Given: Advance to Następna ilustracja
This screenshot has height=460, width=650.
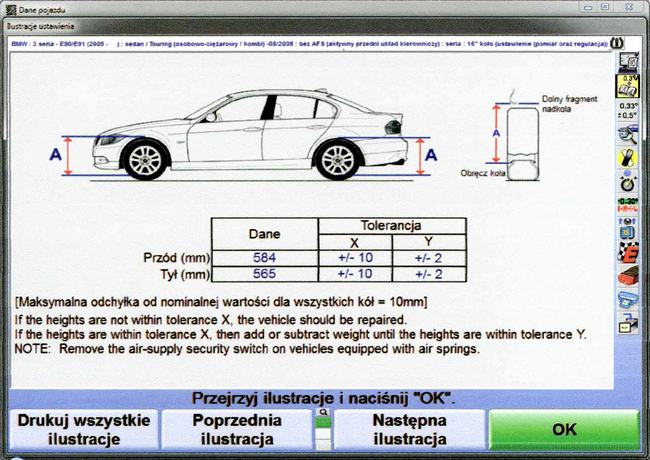Looking at the screenshot, I should point(408,430).
